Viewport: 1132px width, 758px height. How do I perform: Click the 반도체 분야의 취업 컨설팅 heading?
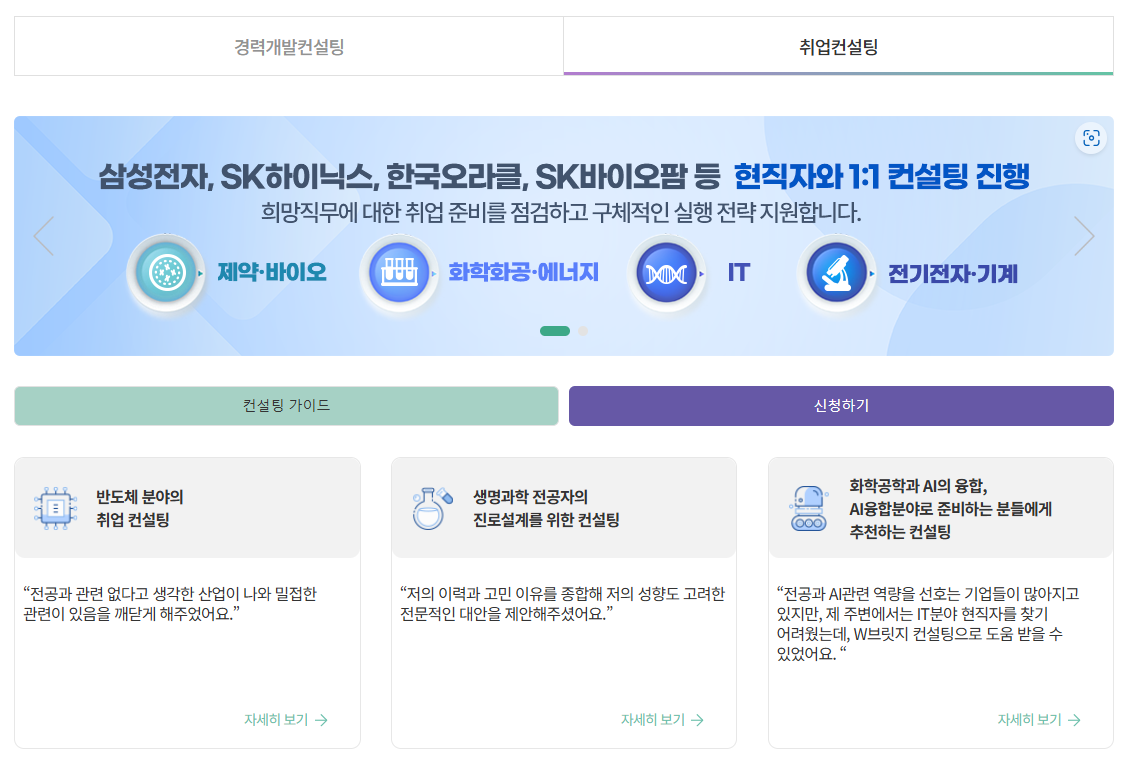140,508
